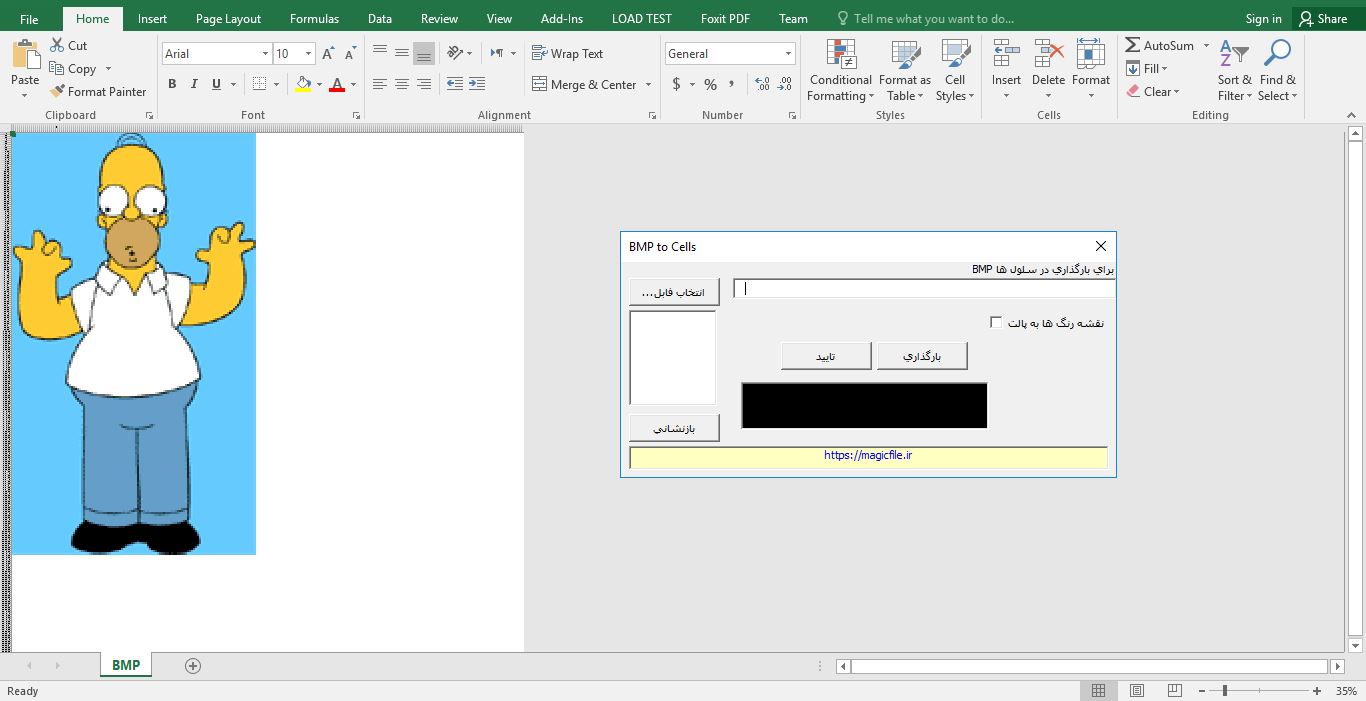Decrease the font size
1366x701 pixels.
(x=350, y=54)
